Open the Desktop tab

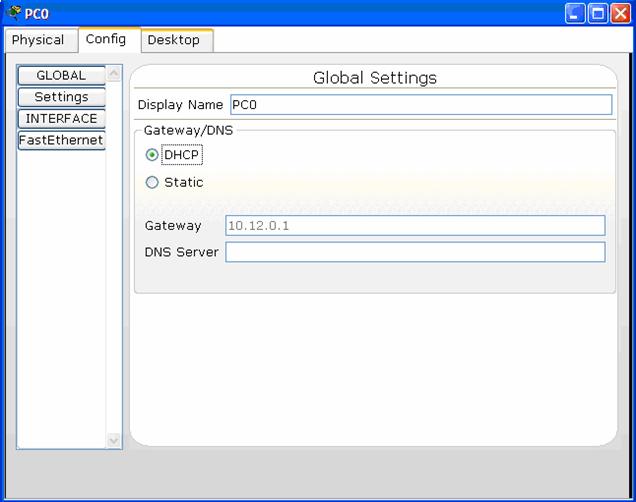tap(174, 40)
